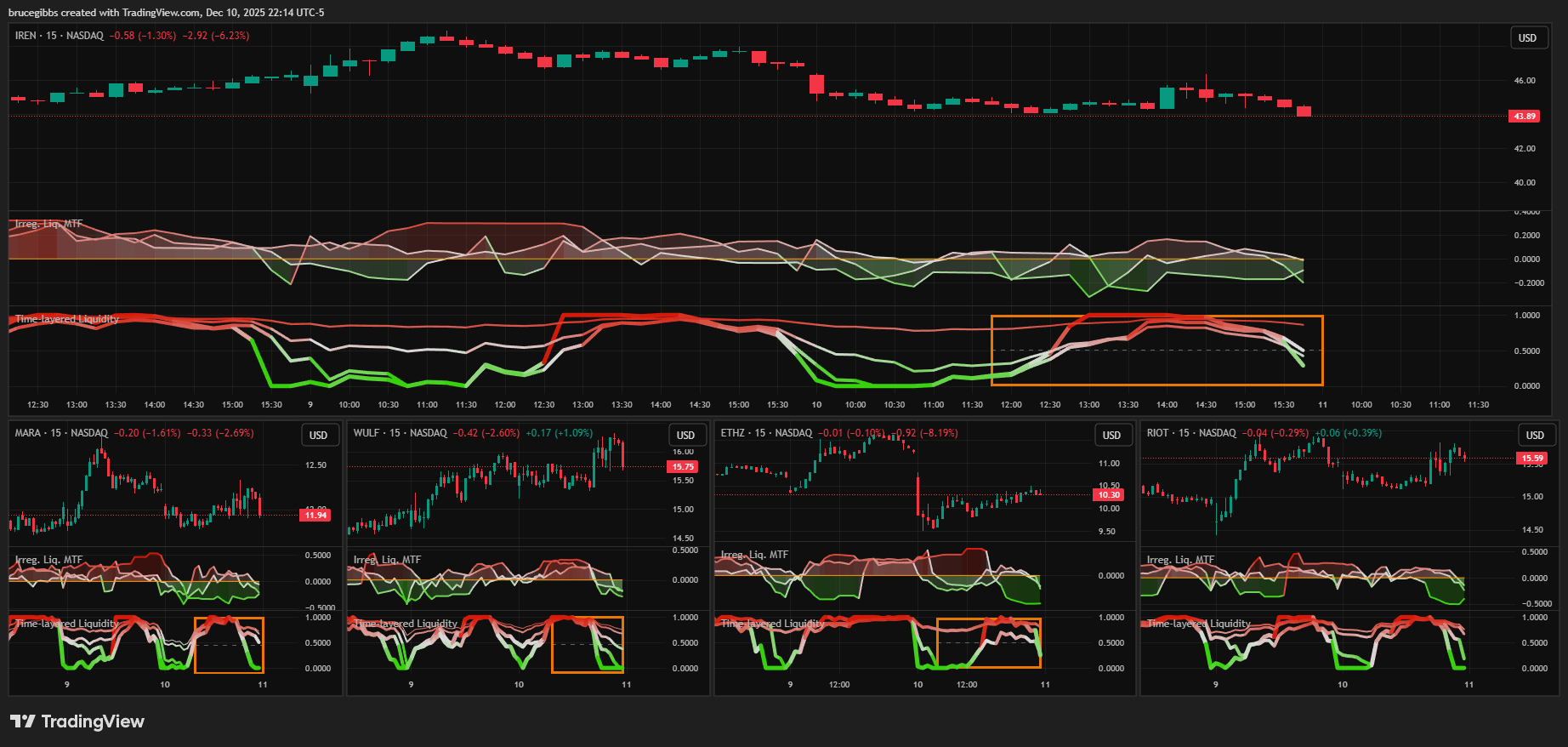This screenshot has width=1568, height=747.
Task: Select the Time-layered Liquidity label on RIOT chart
Action: click(x=1198, y=624)
